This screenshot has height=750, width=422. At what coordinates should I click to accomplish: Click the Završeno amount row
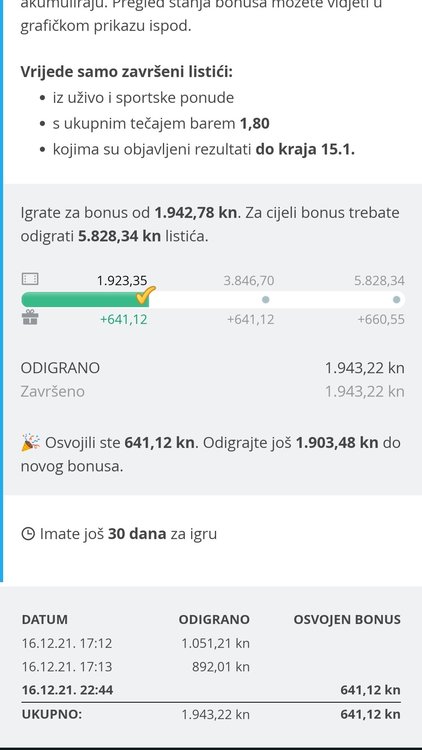point(212,392)
